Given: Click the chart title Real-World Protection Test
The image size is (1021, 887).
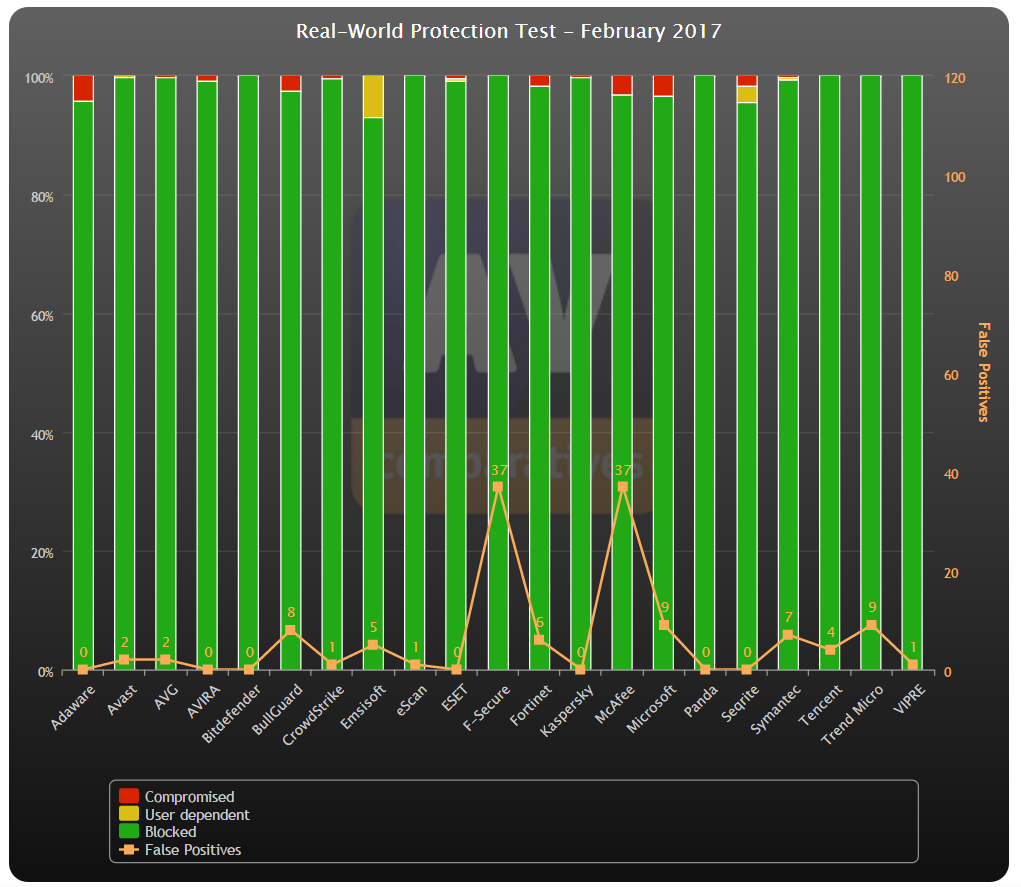Looking at the screenshot, I should tap(509, 31).
